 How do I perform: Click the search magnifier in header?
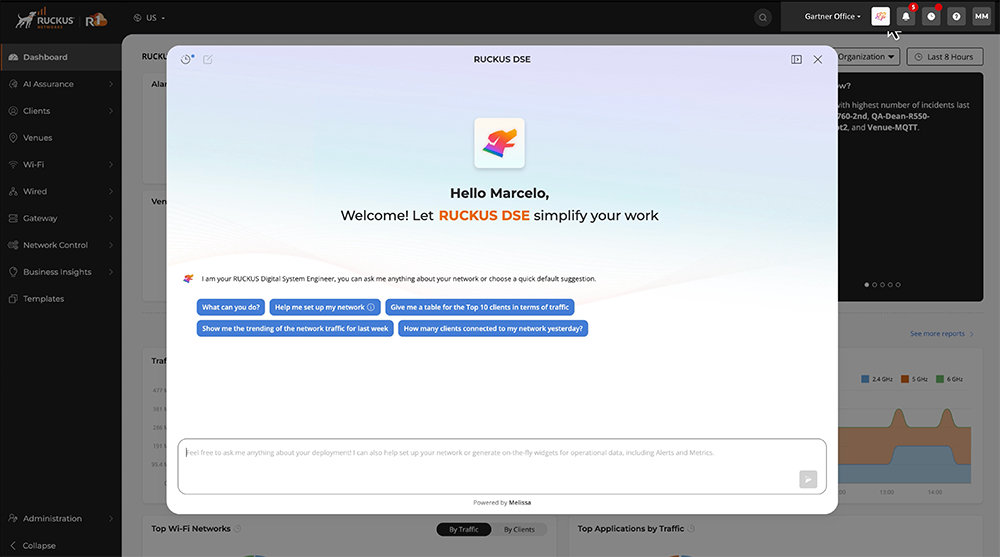point(763,18)
